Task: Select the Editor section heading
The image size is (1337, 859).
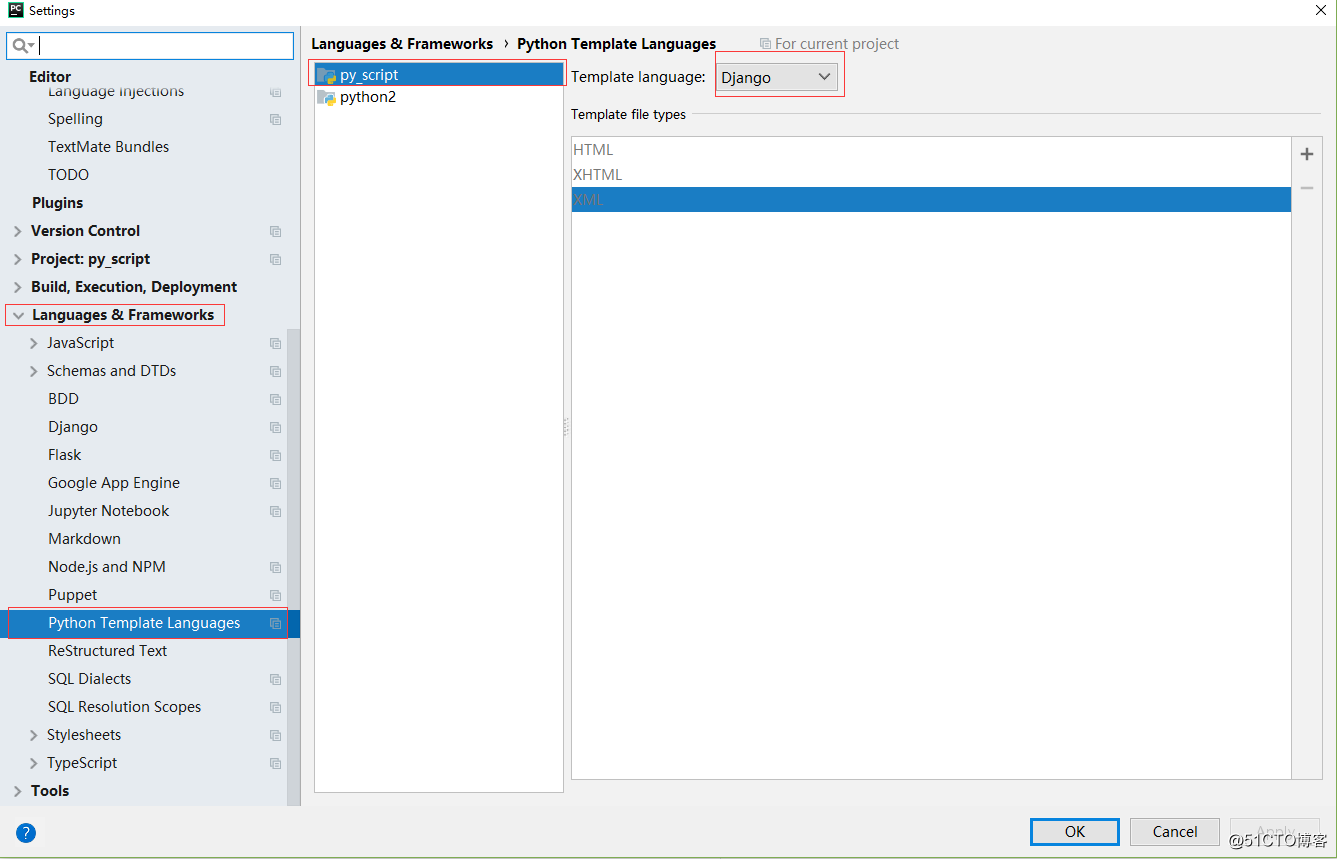Action: (50, 77)
